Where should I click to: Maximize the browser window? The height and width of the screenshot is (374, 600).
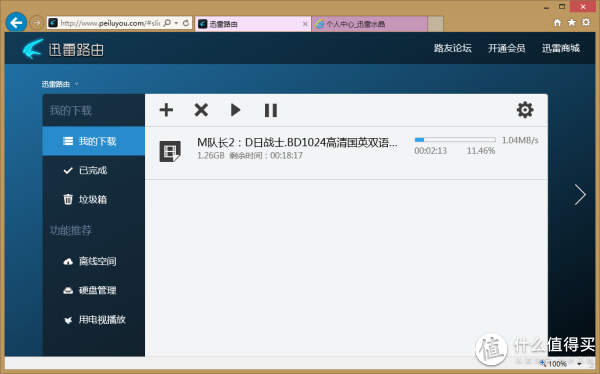pos(562,7)
